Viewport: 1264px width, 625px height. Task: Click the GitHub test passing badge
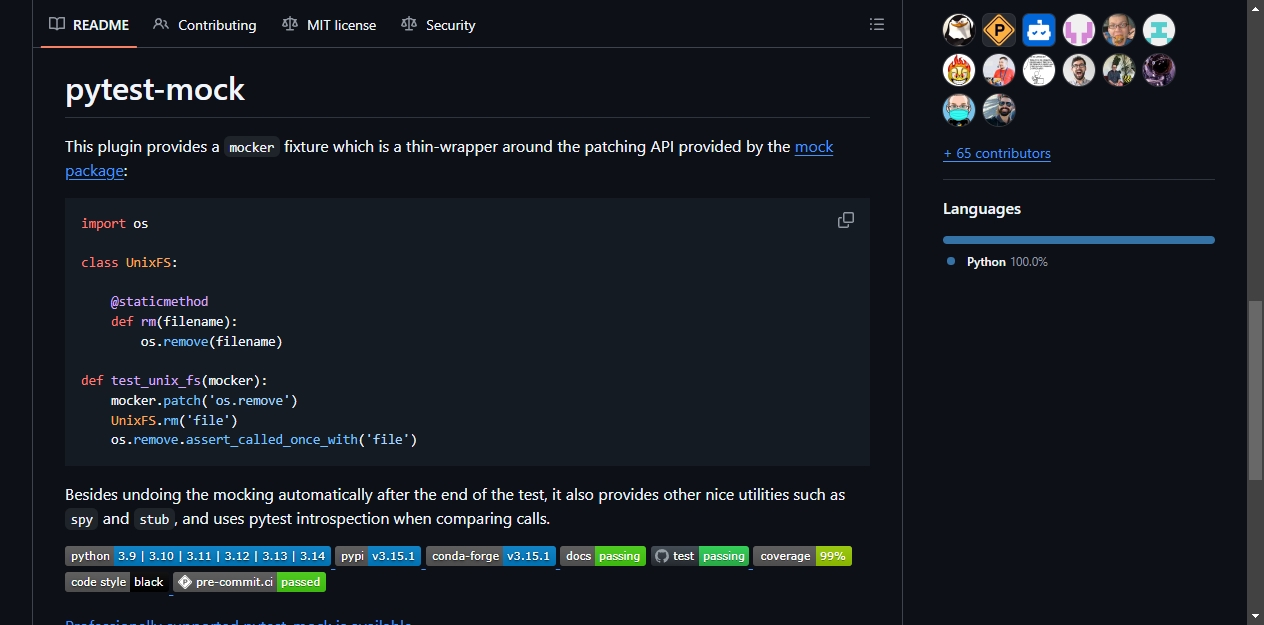pyautogui.click(x=700, y=556)
